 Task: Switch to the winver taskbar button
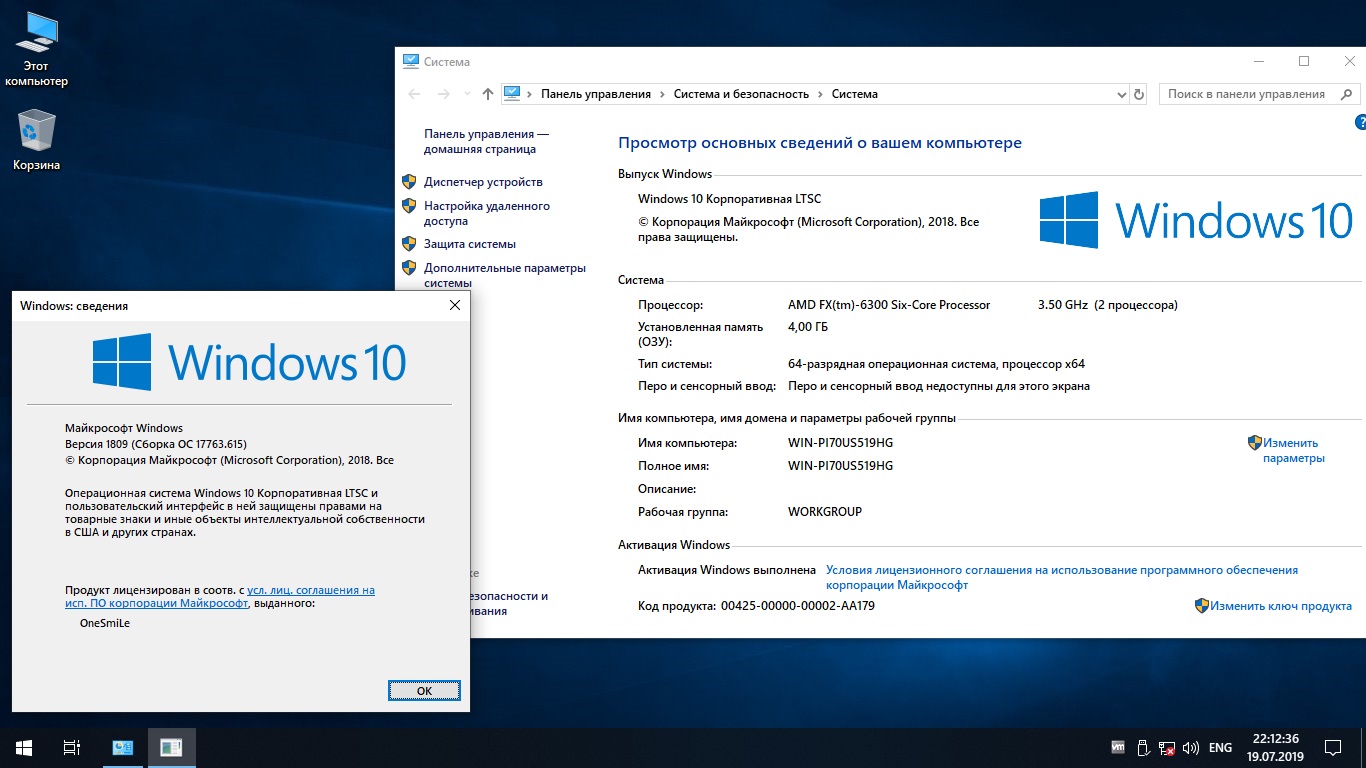[171, 747]
